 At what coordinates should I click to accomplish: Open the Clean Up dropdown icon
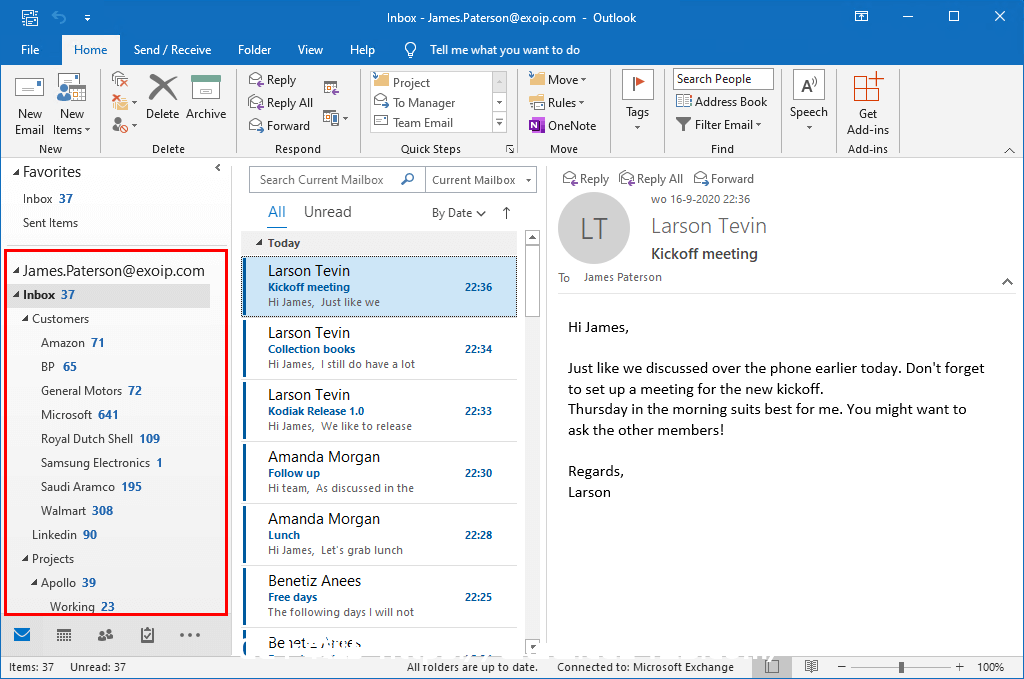coord(124,103)
